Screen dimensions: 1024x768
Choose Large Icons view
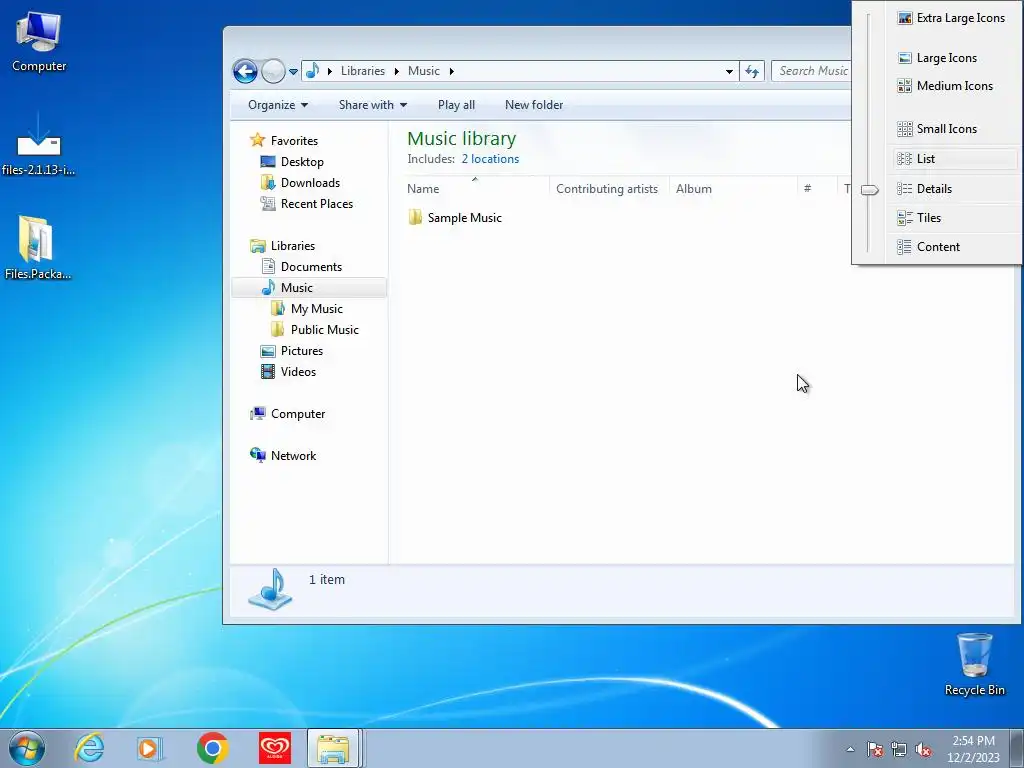coord(953,58)
